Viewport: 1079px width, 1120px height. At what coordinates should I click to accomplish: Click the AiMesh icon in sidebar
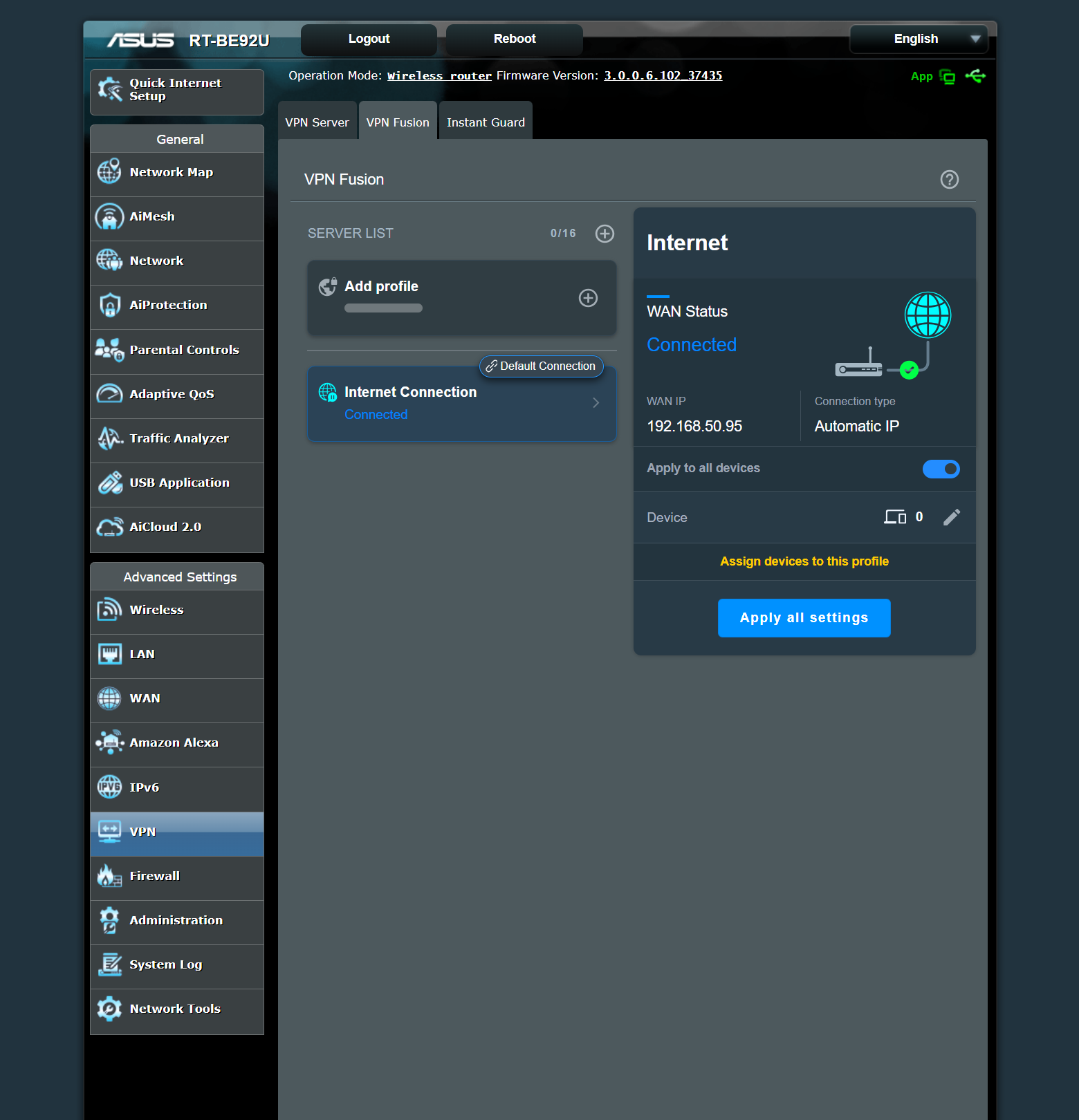(x=109, y=216)
